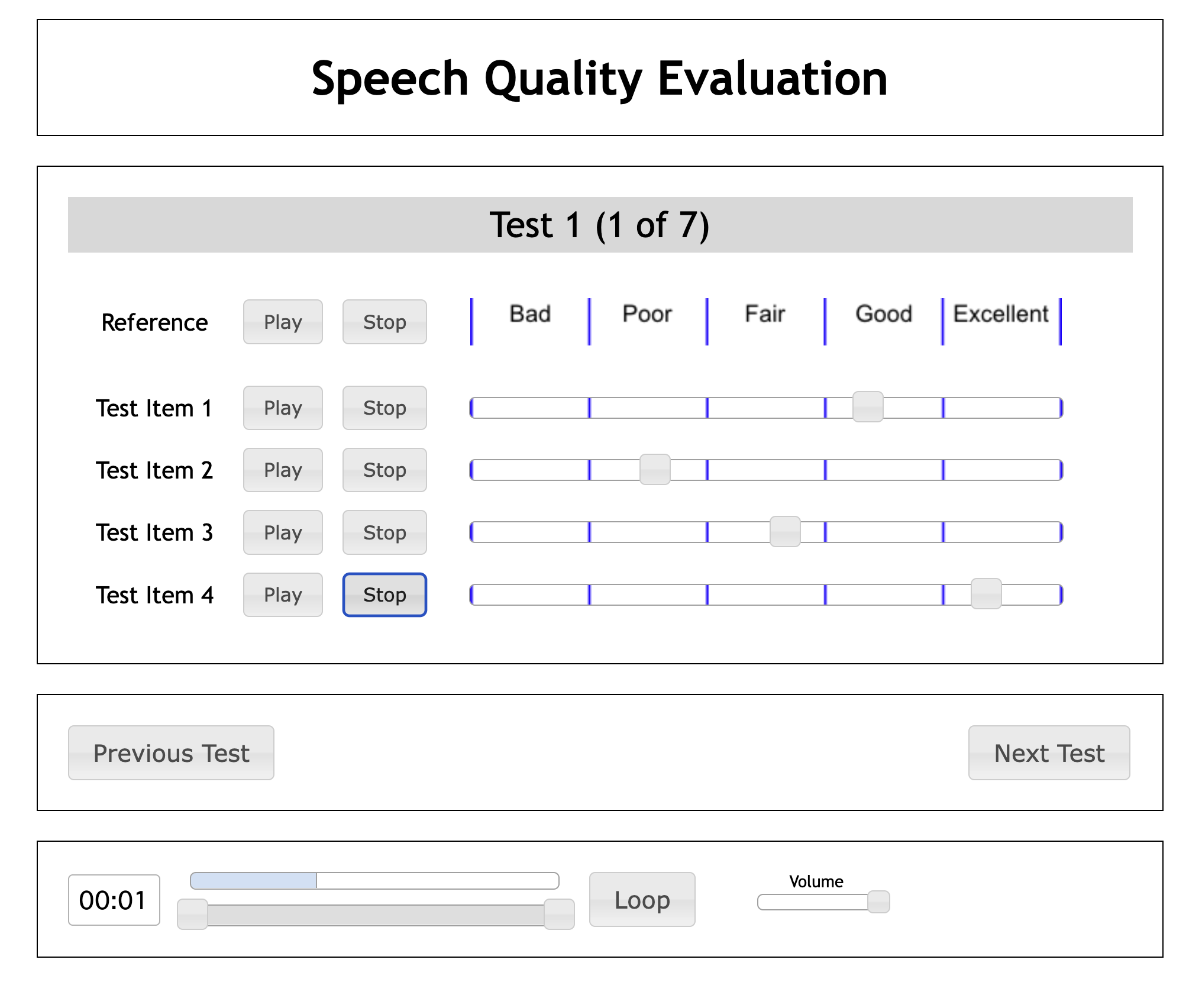Play Test Item 3 audio

click(x=283, y=532)
